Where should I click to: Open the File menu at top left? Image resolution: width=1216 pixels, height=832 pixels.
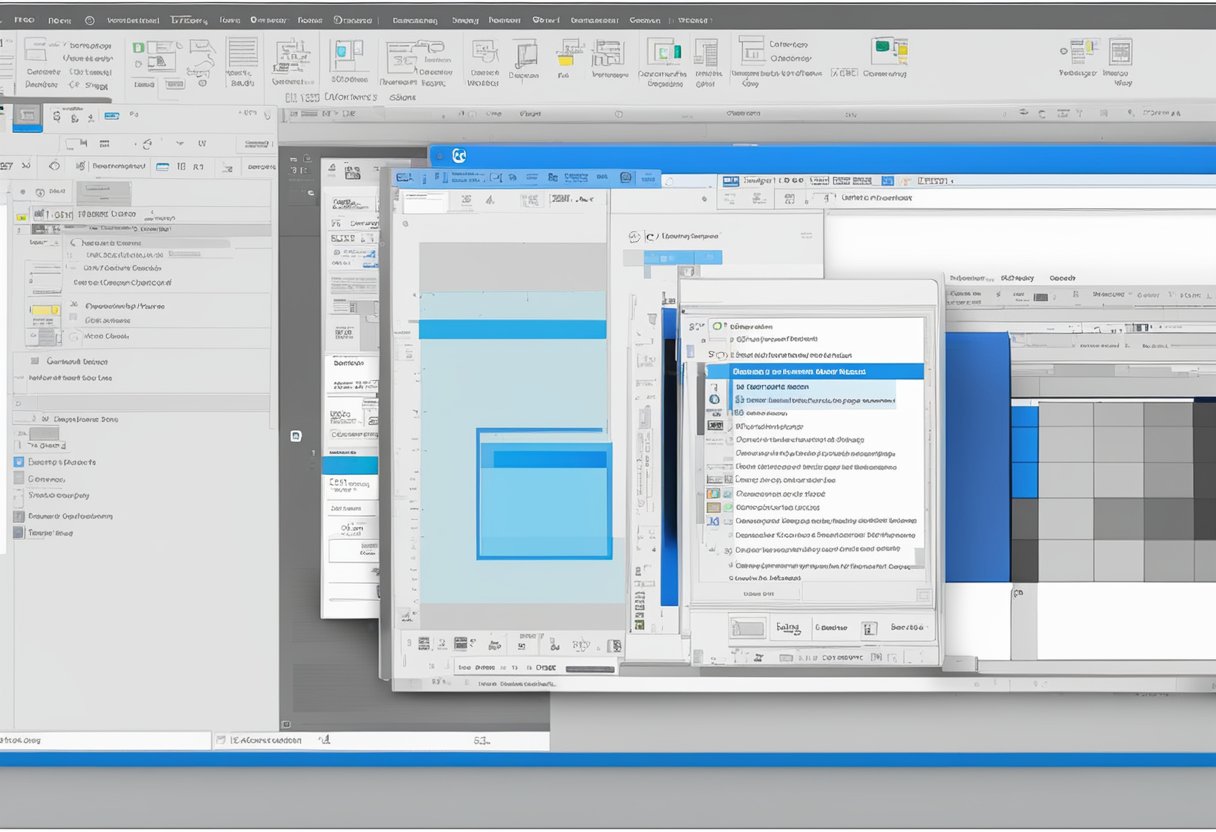(20, 19)
